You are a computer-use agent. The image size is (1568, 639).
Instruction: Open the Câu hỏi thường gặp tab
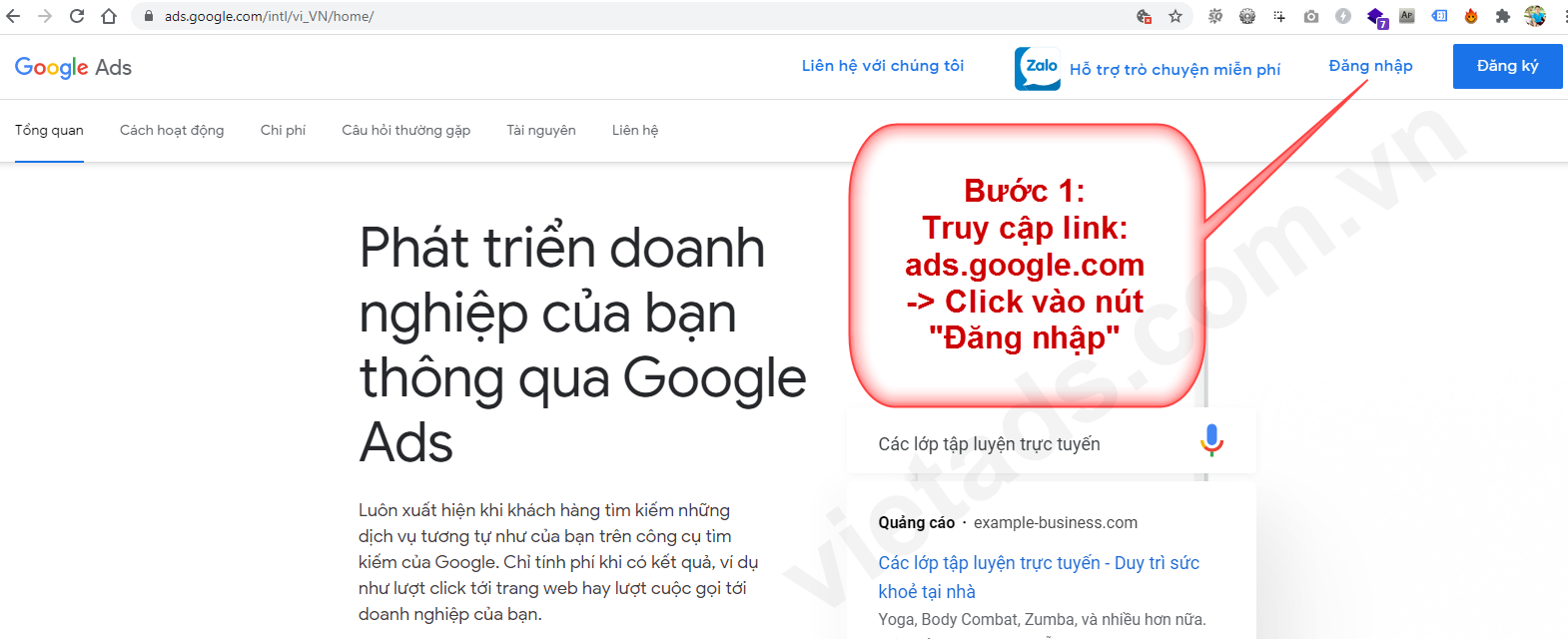click(x=405, y=130)
